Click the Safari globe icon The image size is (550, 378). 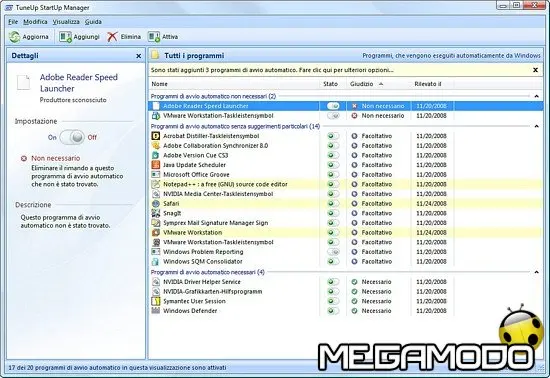[156, 203]
